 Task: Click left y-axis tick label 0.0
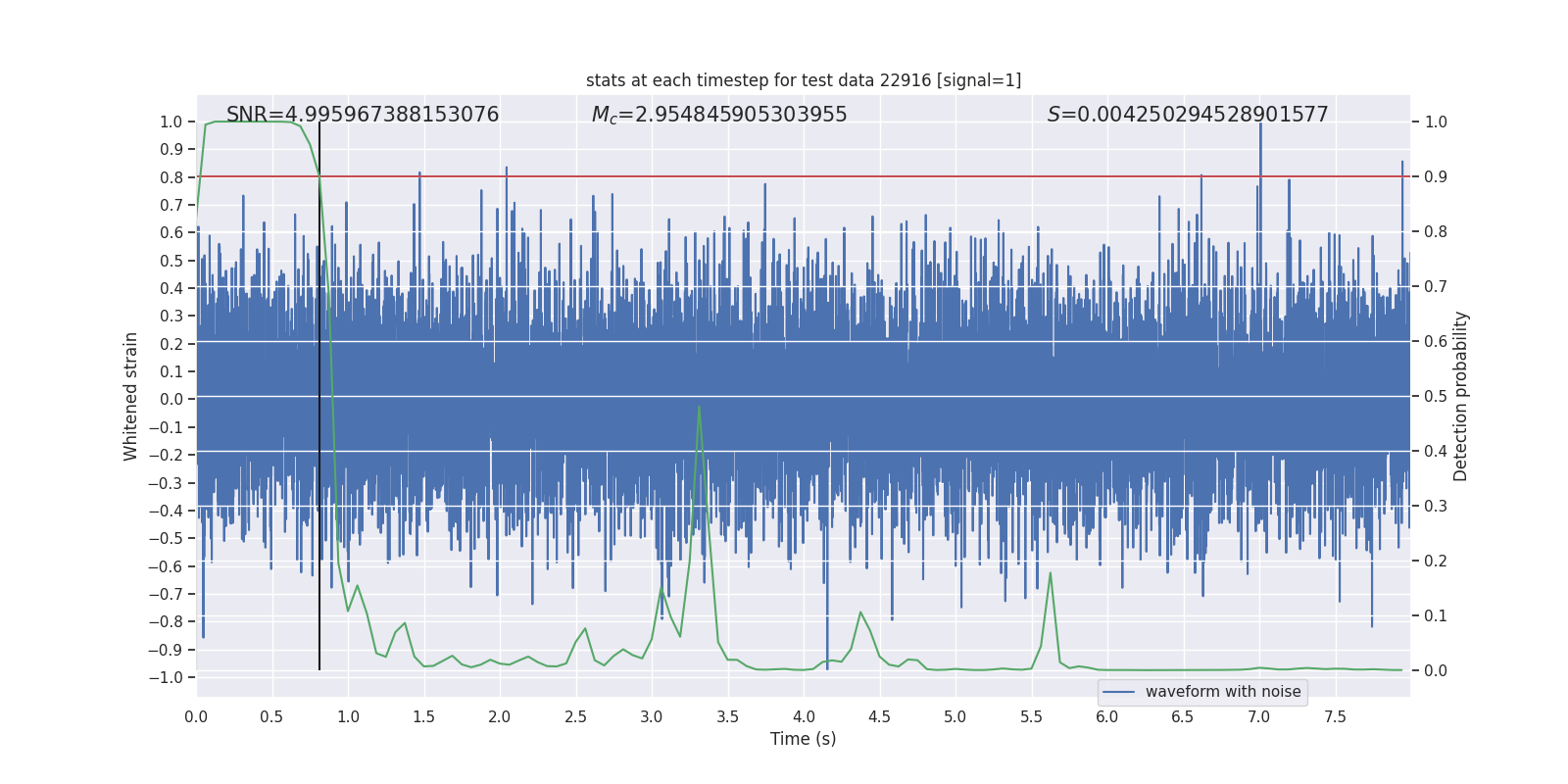click(172, 399)
